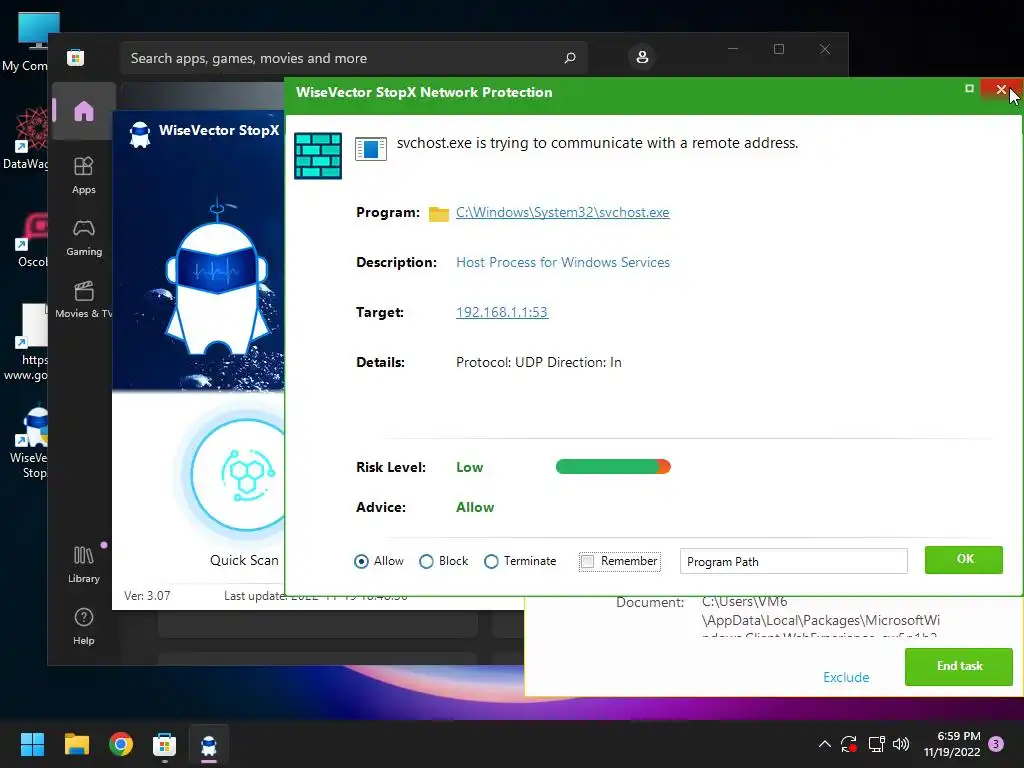1024x768 pixels.
Task: Click the WiseVector StopX robot logo
Action: coord(140,135)
